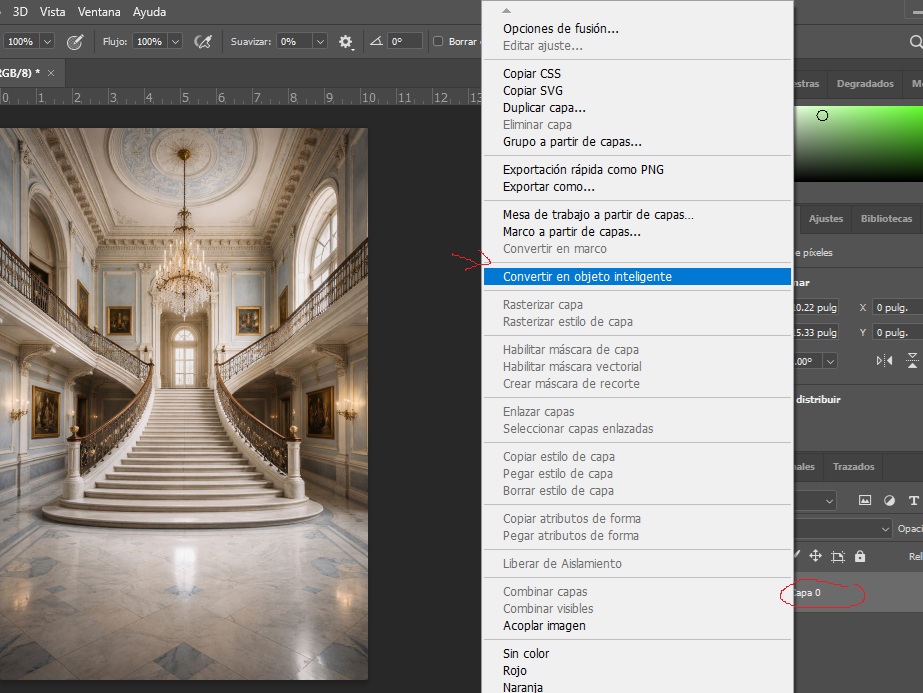The image size is (923, 693).
Task: Click the brush angle icon
Action: (376, 41)
